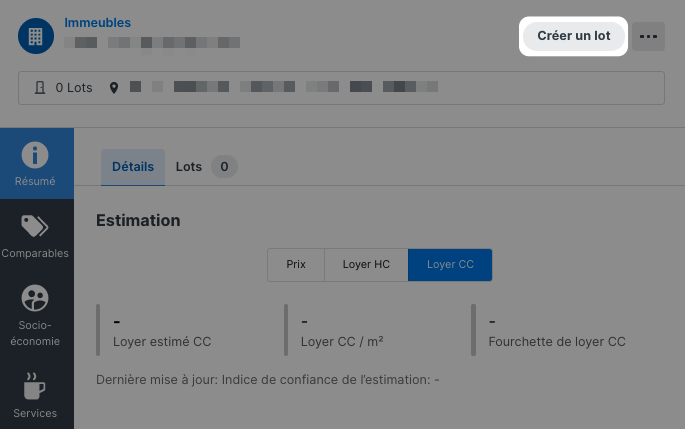Open the Services coffee cup icon
Viewport: 685px width, 429px height.
coord(35,386)
